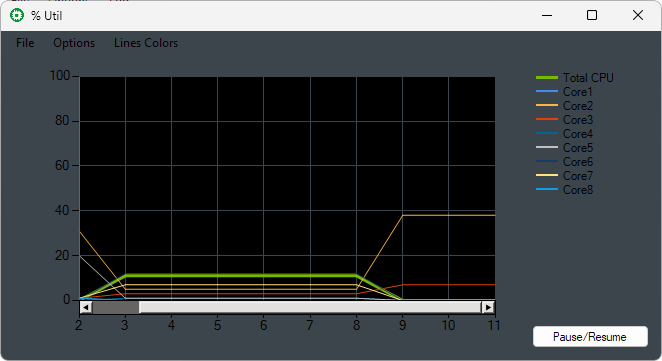Viewport: 662px width, 361px height.
Task: Click the Core1 legend color line
Action: (547, 91)
